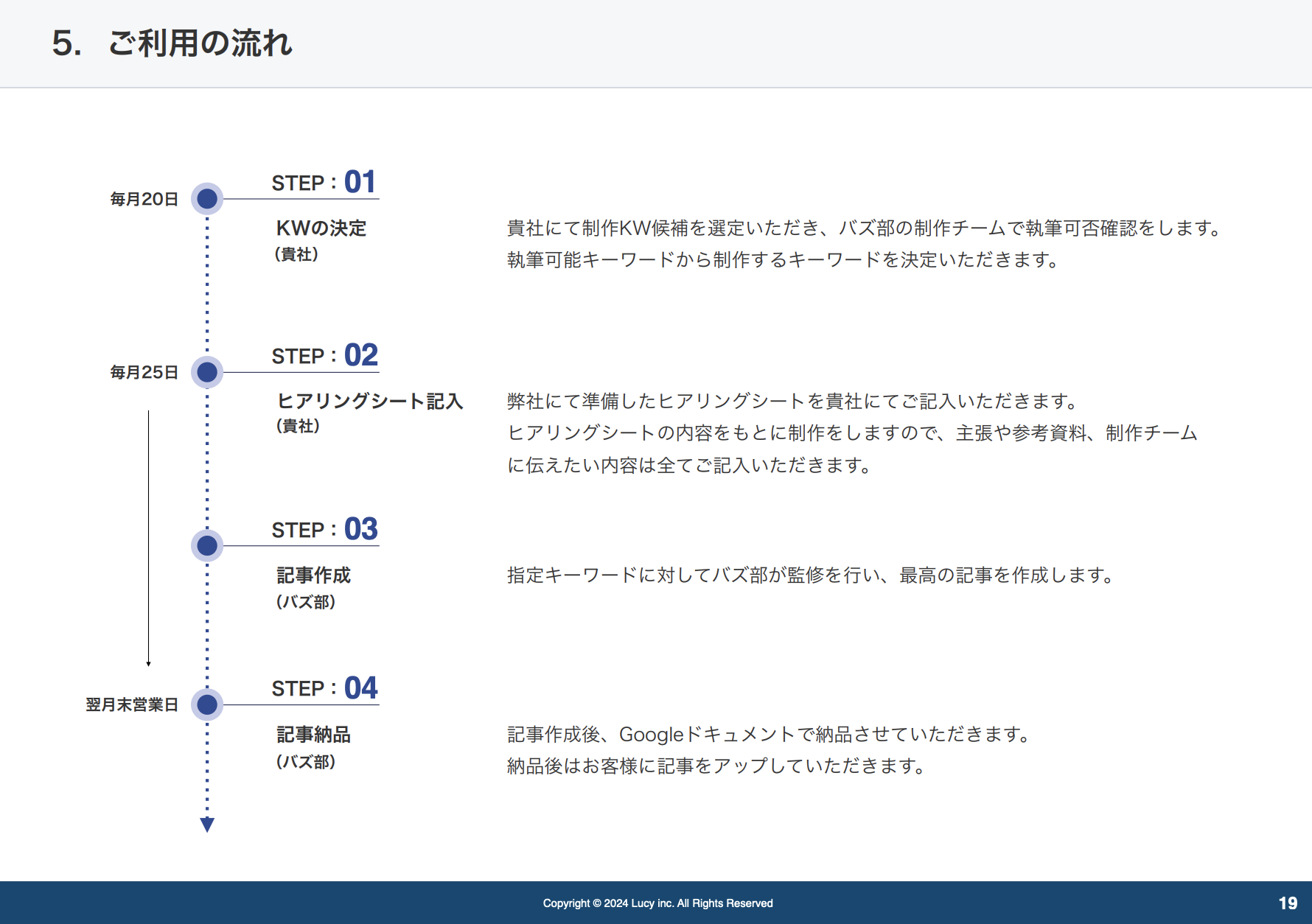Select the timeline circle for STEP 01
Screen dimensions: 1312x924
click(207, 199)
